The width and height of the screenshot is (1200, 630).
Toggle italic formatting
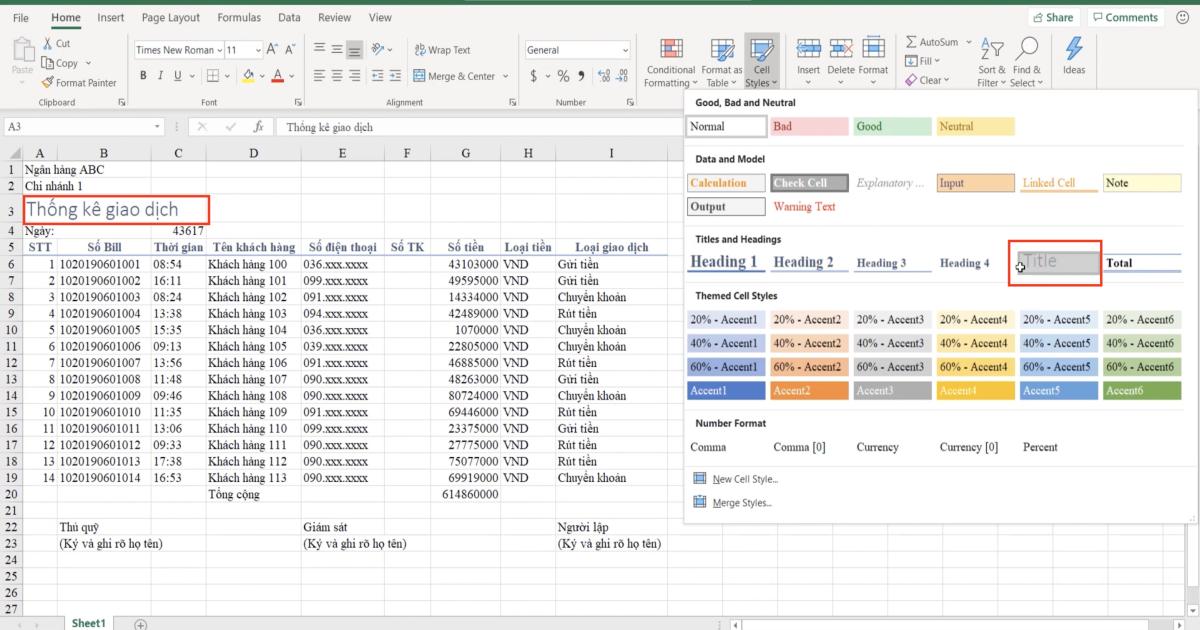click(x=160, y=74)
